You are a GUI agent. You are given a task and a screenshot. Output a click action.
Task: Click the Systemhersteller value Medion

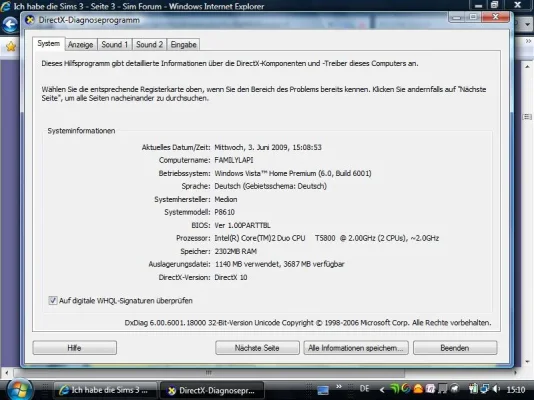226,199
